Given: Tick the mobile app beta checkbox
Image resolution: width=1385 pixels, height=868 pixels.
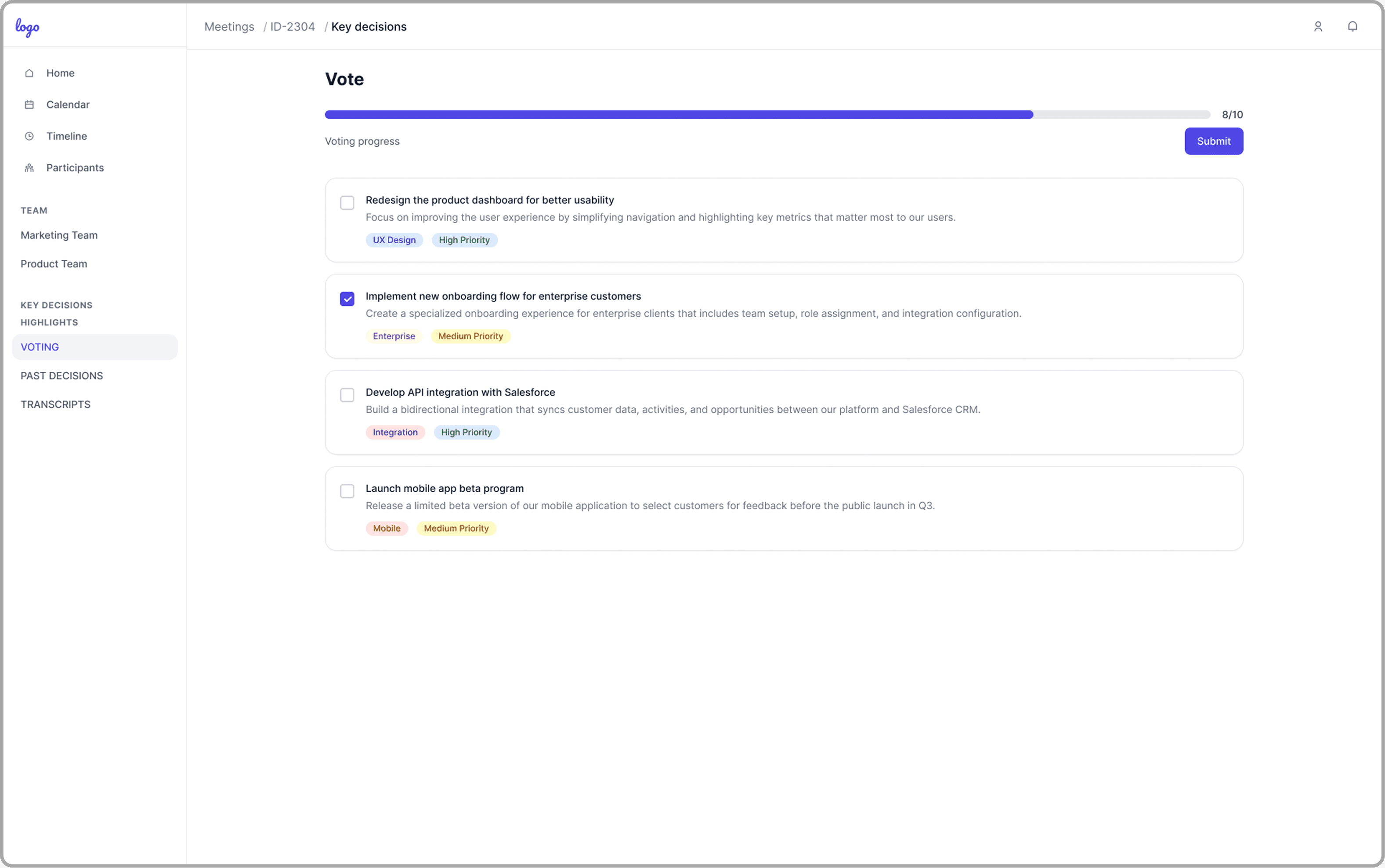Looking at the screenshot, I should [x=347, y=491].
